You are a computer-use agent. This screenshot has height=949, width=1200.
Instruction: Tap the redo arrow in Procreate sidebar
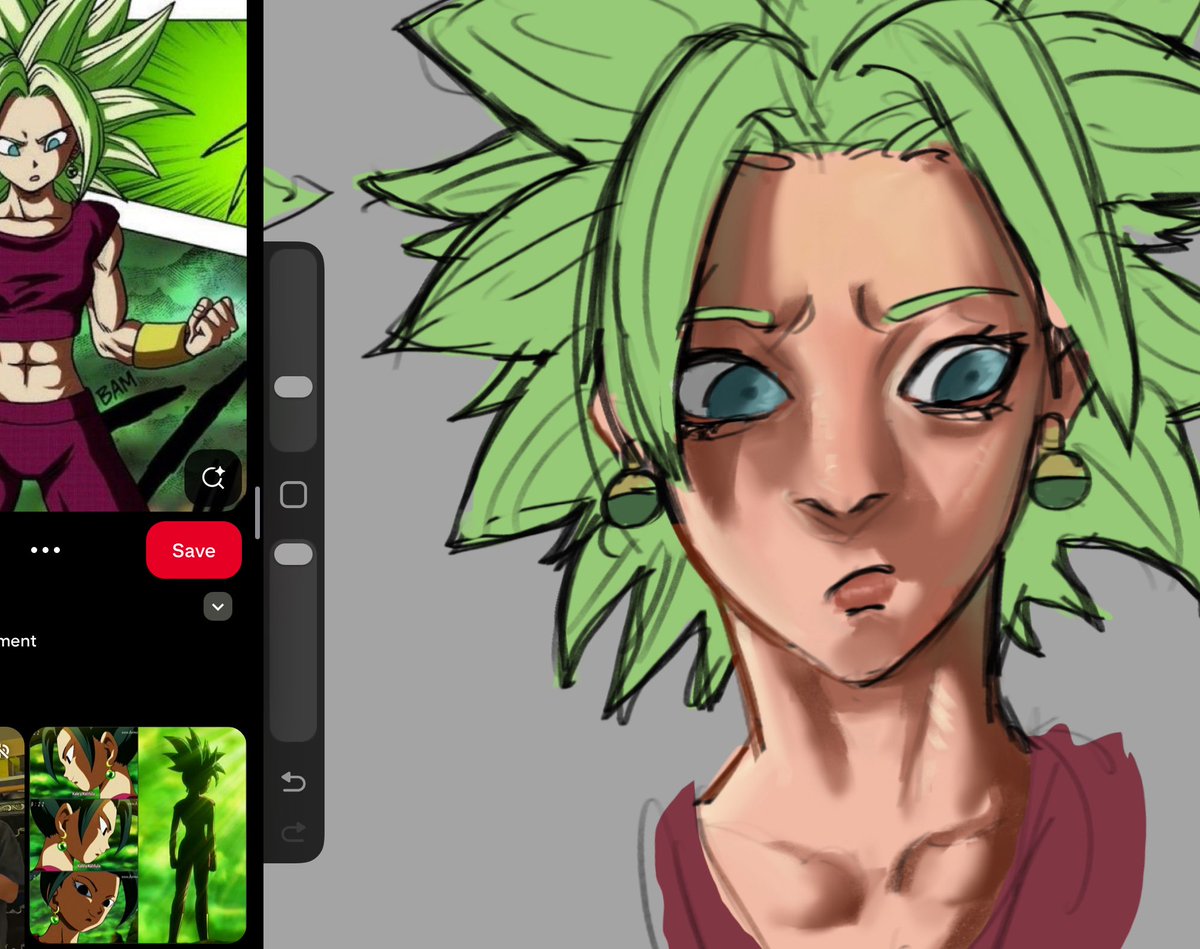click(x=293, y=832)
